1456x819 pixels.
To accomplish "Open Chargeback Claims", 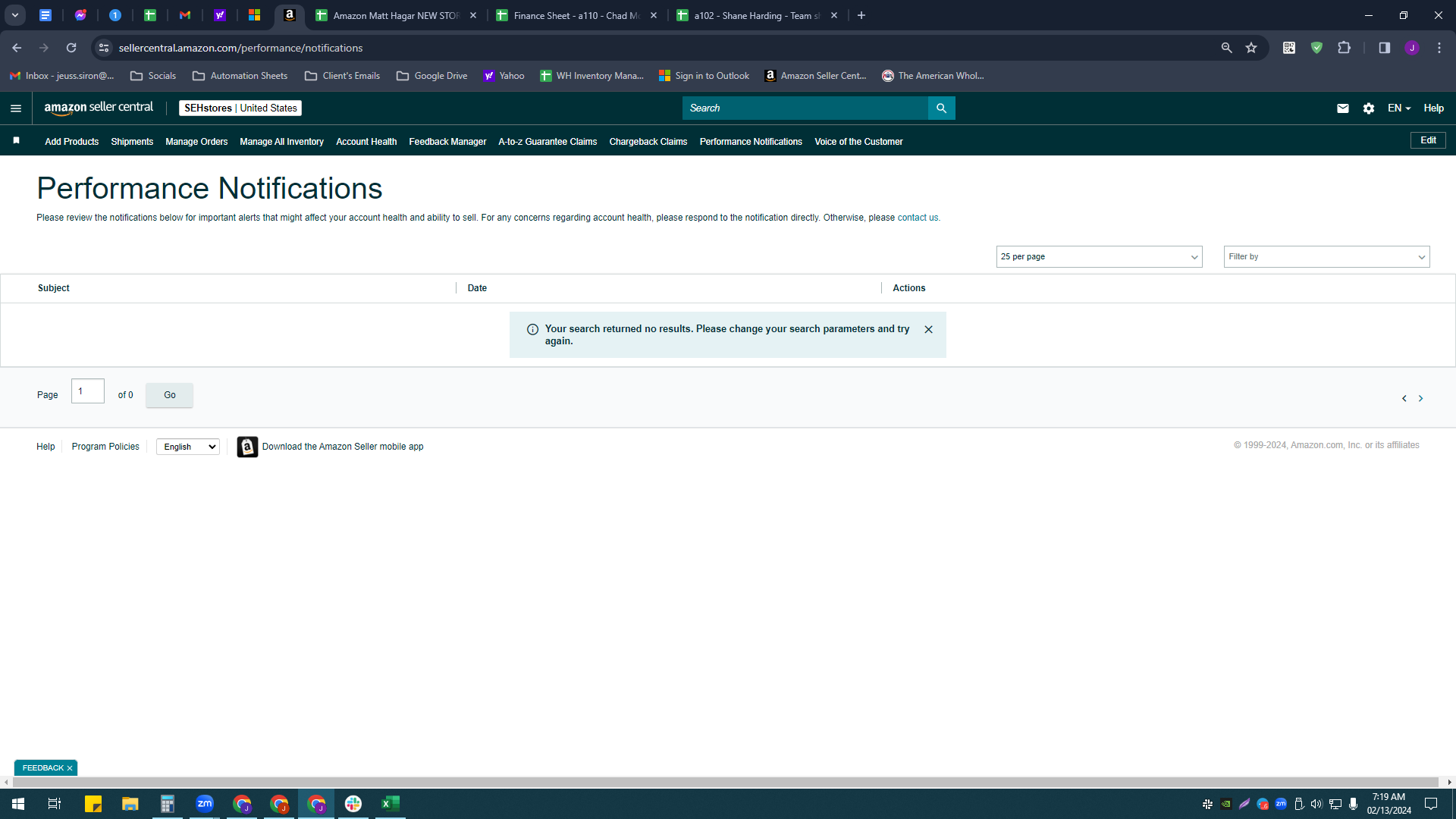I will [x=648, y=142].
